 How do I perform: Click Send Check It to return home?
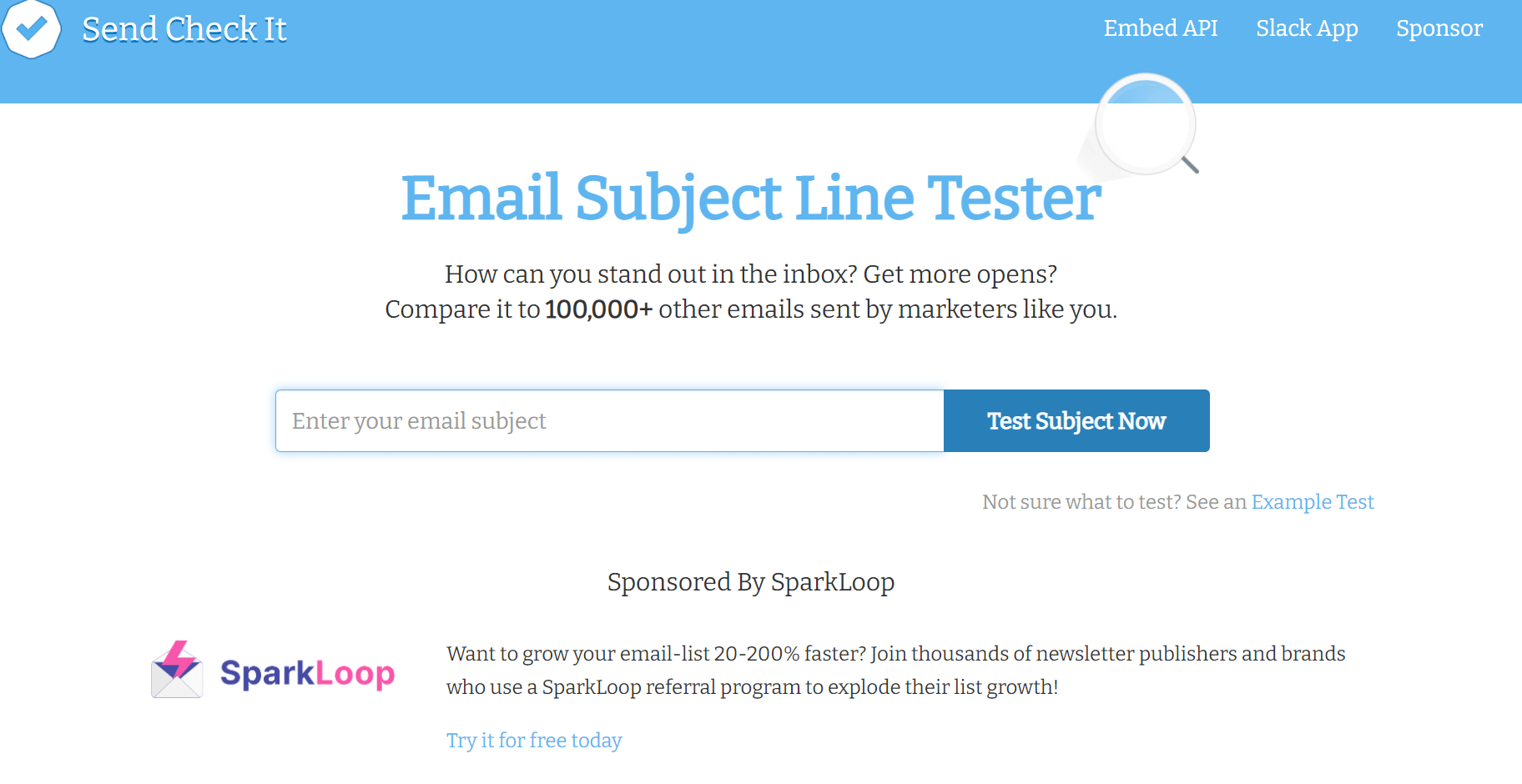coord(185,29)
